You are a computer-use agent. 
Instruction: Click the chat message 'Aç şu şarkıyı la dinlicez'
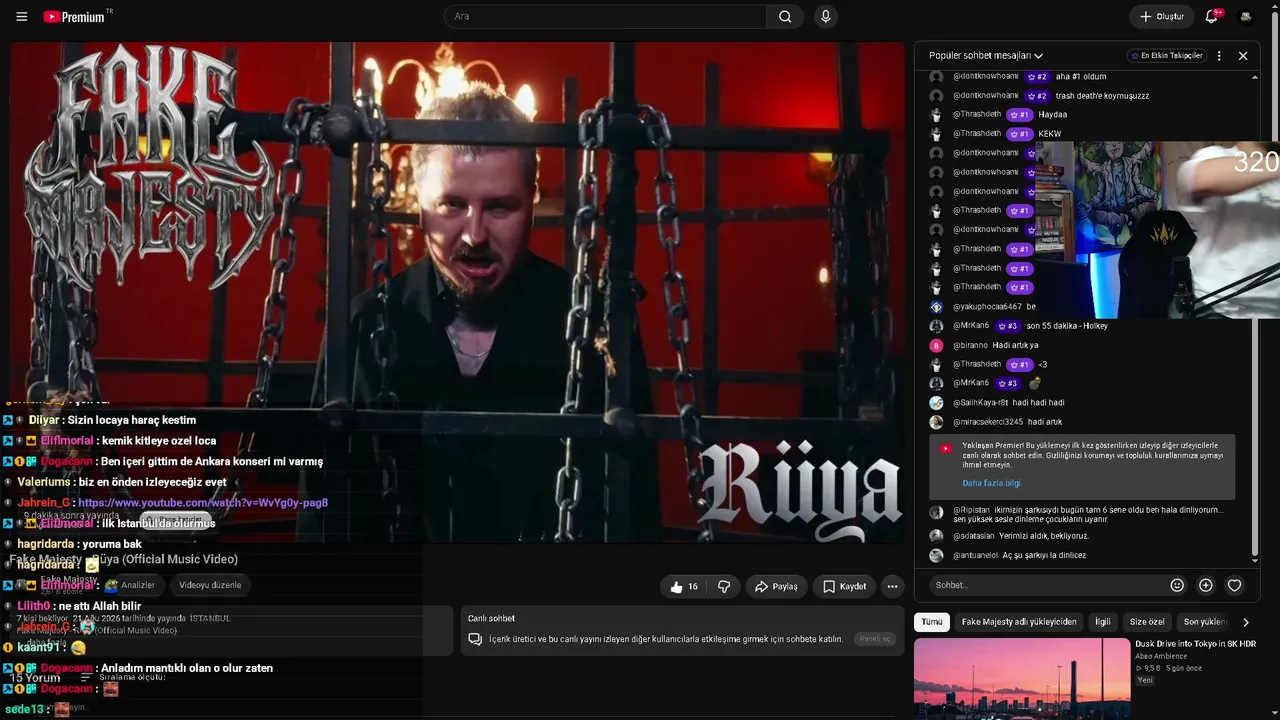[1044, 555]
